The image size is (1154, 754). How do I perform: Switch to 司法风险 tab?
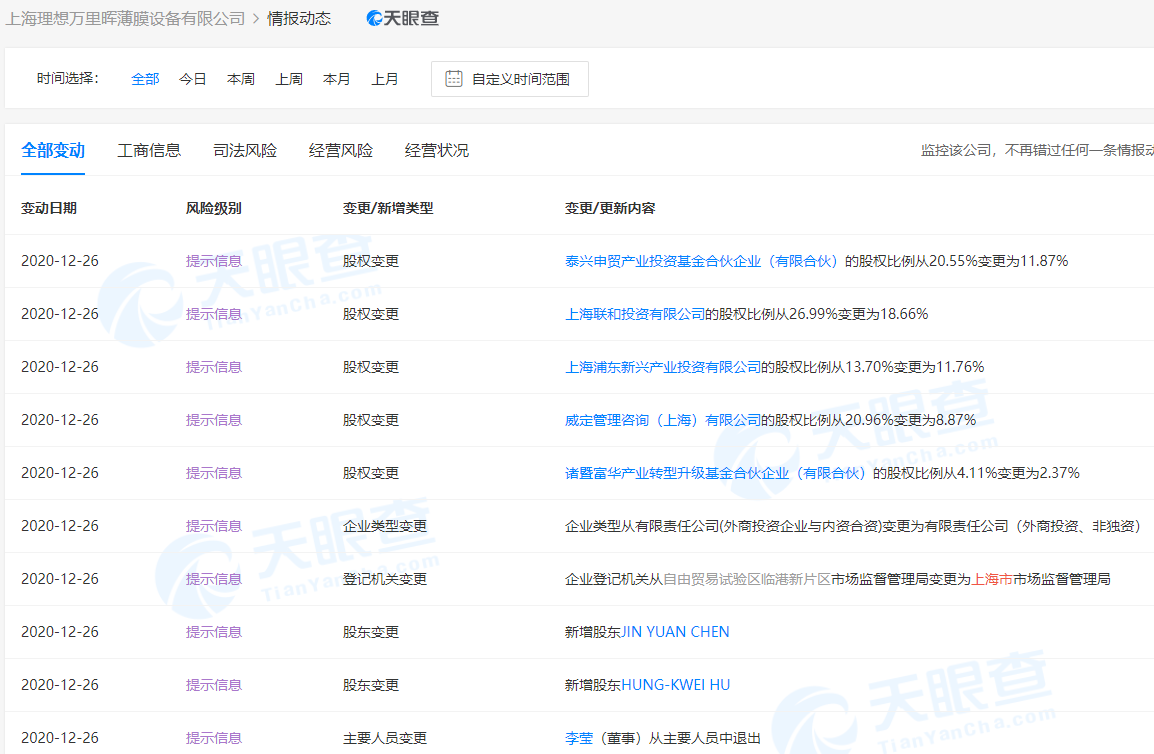(245, 150)
